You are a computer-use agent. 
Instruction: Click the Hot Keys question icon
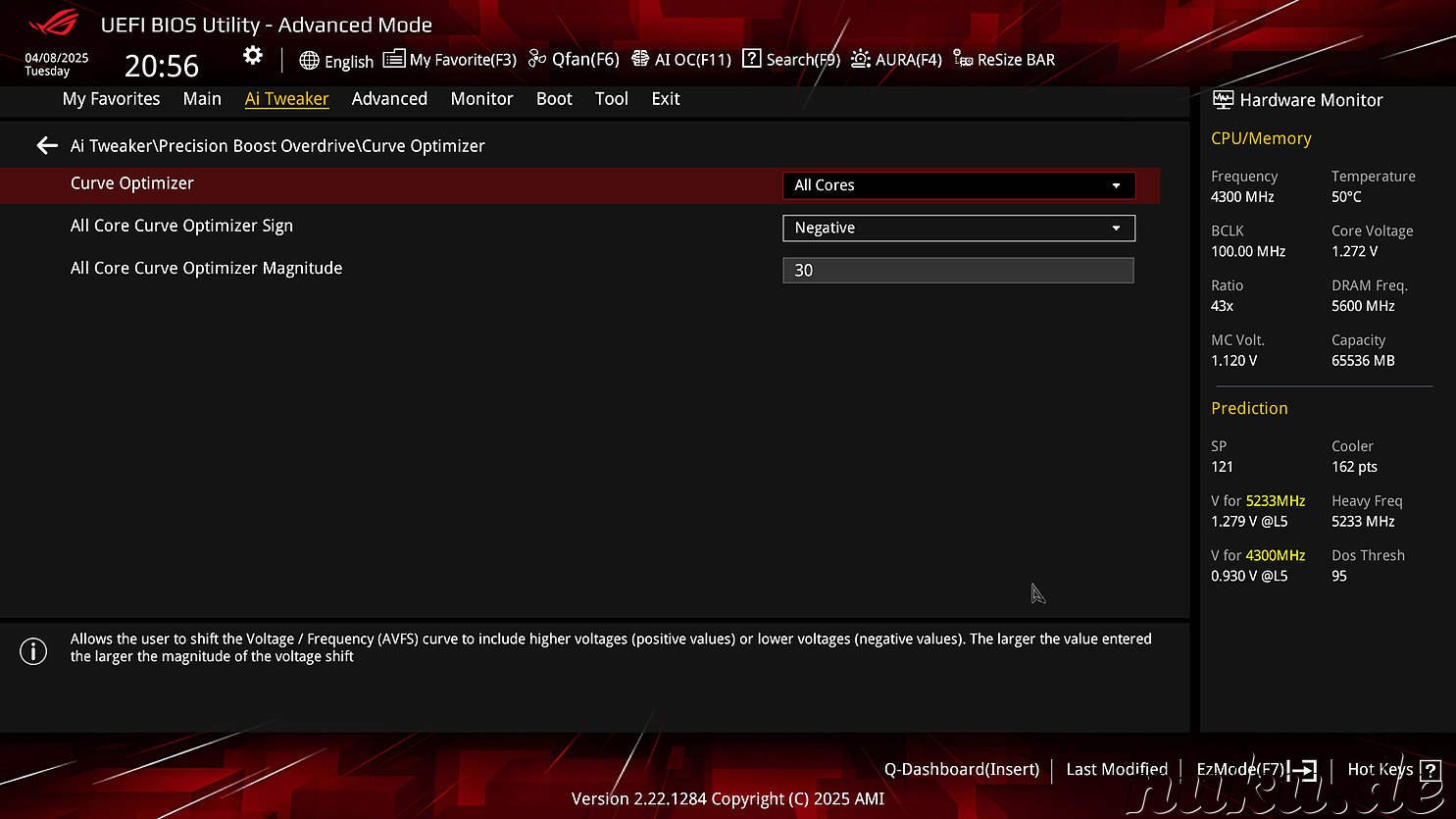coord(1430,770)
